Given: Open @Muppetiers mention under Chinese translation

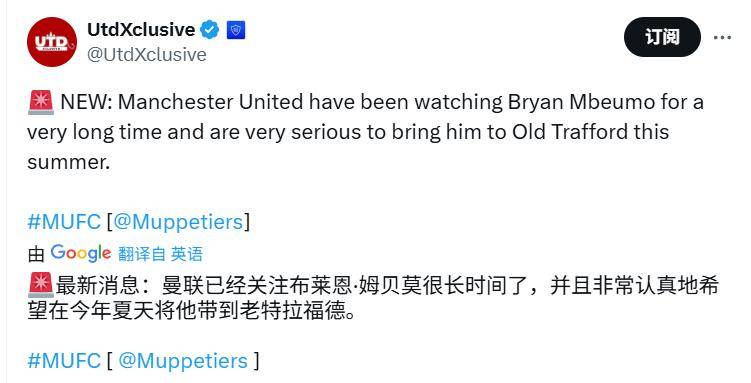Looking at the screenshot, I should 183,361.
